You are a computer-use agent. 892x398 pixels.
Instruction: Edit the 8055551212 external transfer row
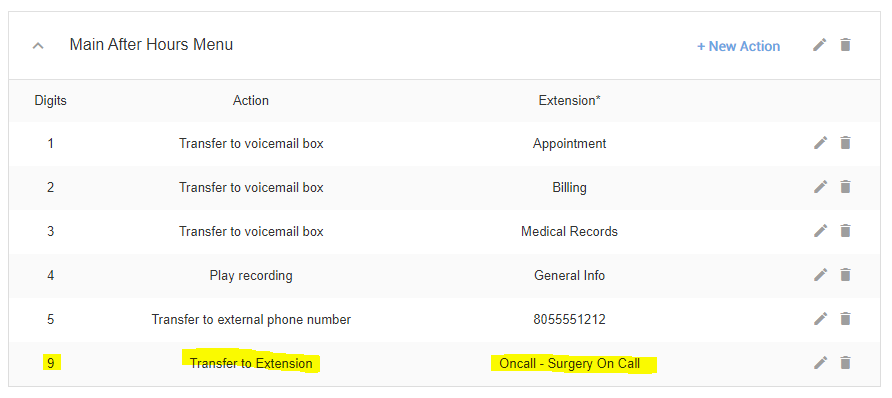[820, 319]
